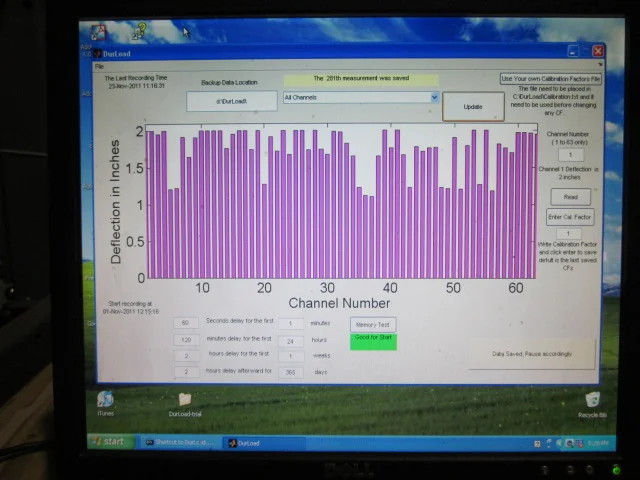The width and height of the screenshot is (640, 480).
Task: Click the Memory Test button
Action: point(373,324)
